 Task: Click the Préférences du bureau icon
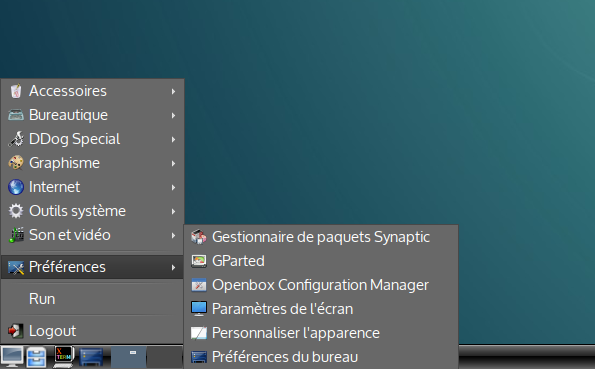click(x=198, y=357)
